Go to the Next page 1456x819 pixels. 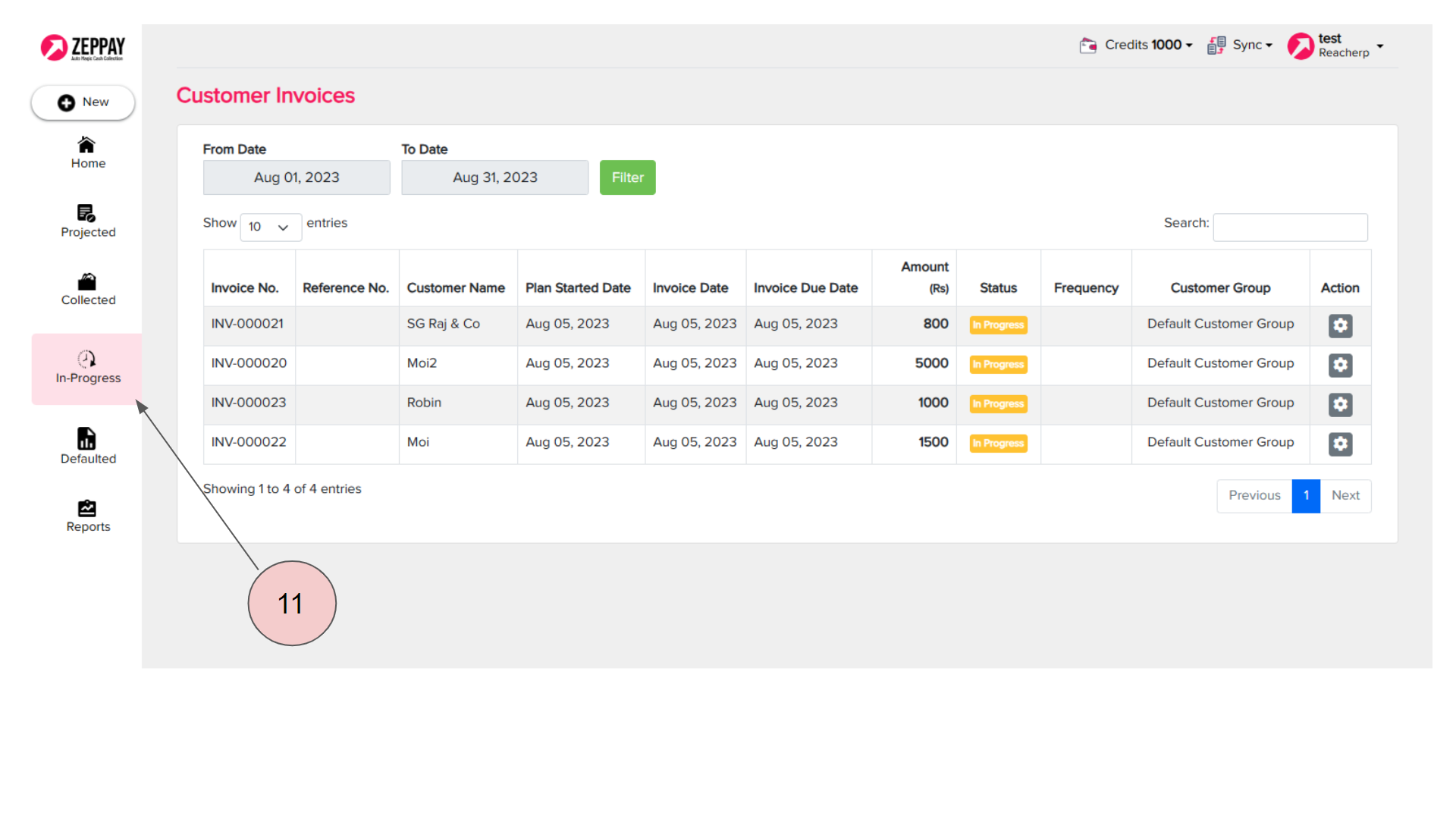1345,495
